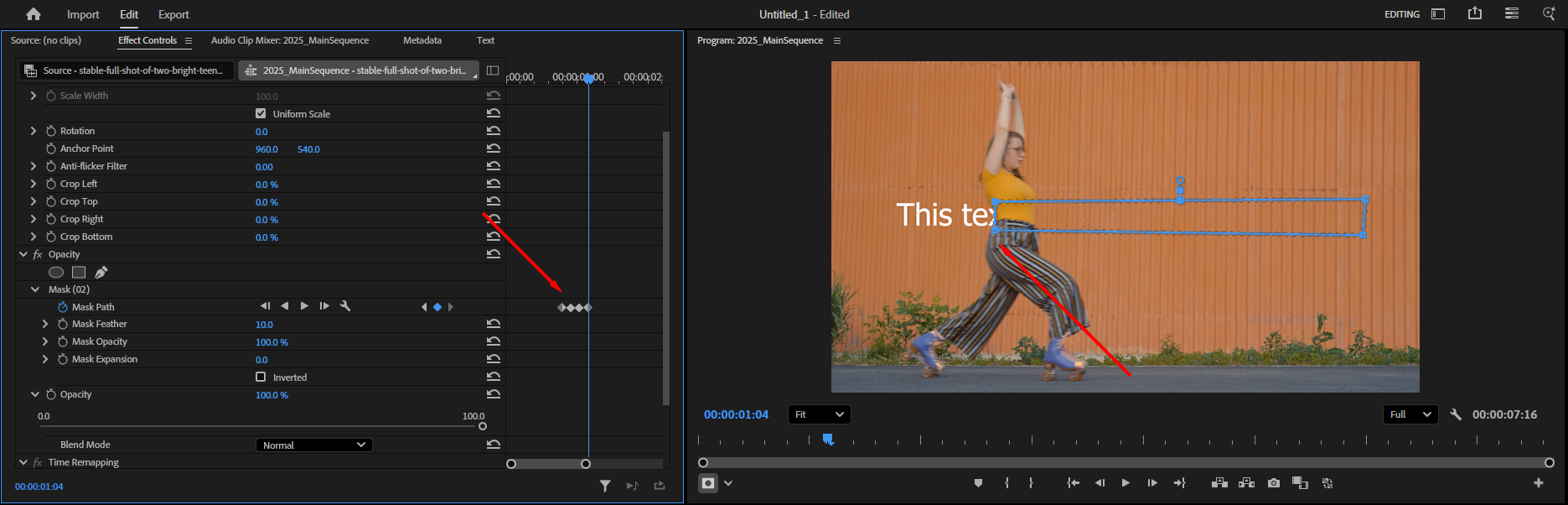Click the Lift button
1568x505 pixels.
point(1220,483)
